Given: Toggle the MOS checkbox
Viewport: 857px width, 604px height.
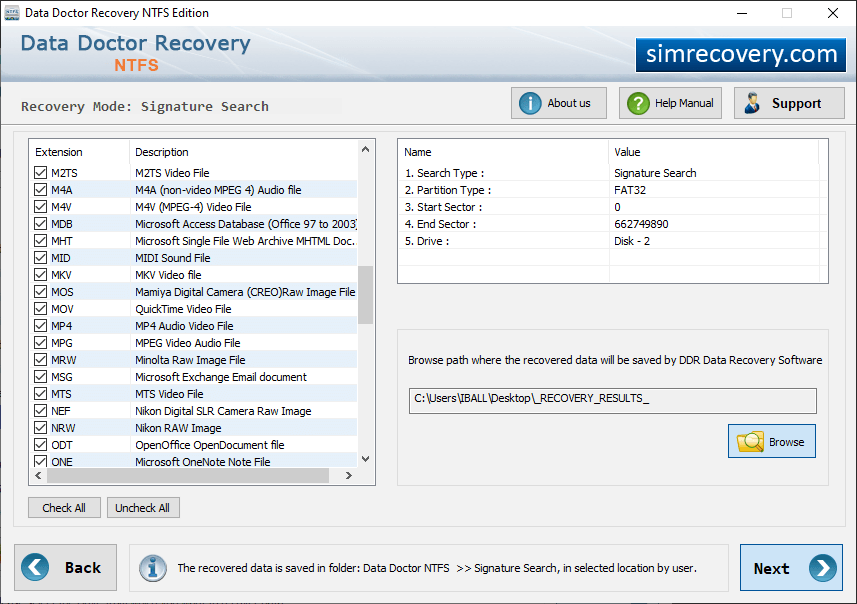Looking at the screenshot, I should pyautogui.click(x=40, y=291).
